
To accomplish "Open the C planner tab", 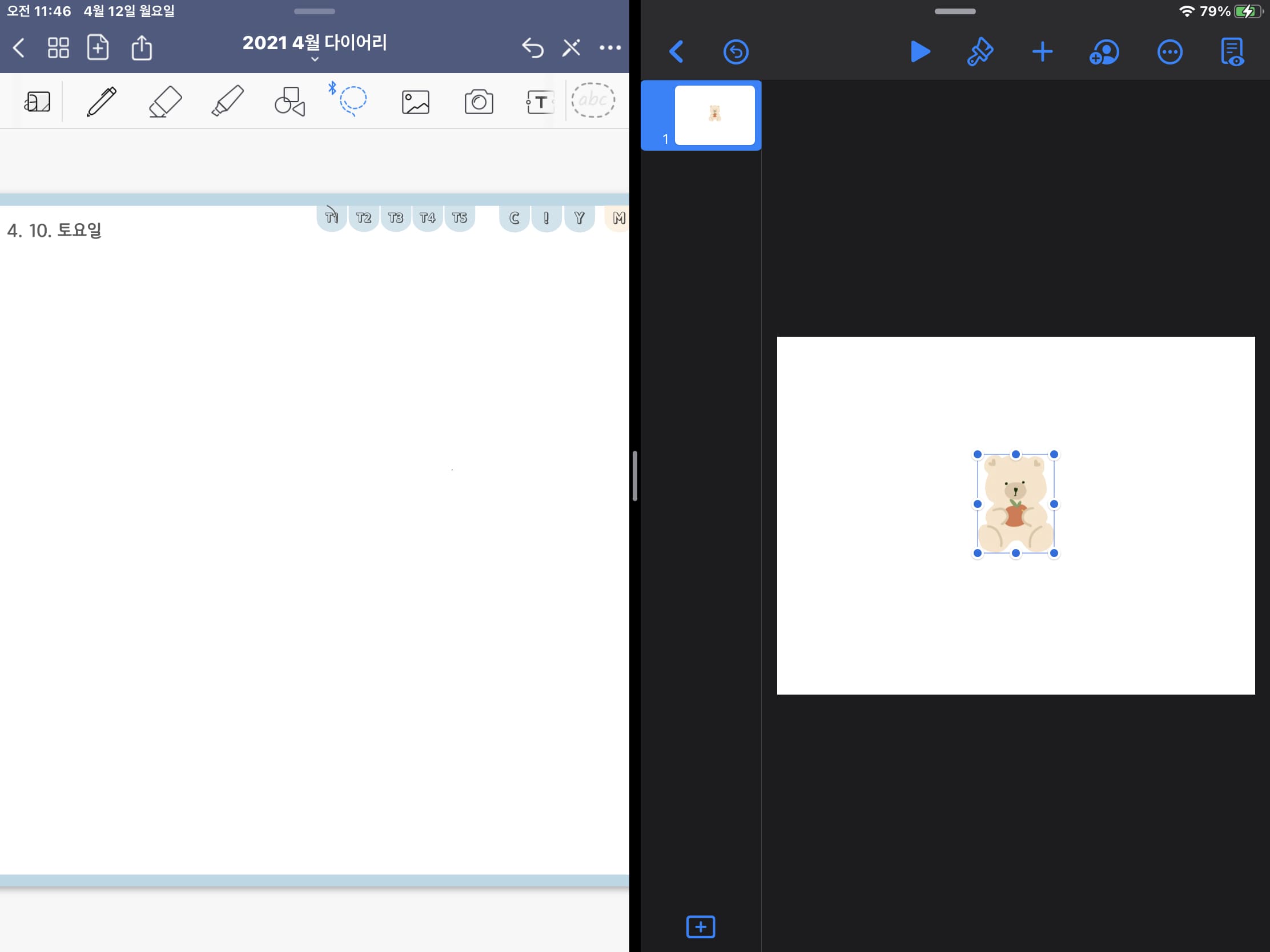I will [x=514, y=218].
